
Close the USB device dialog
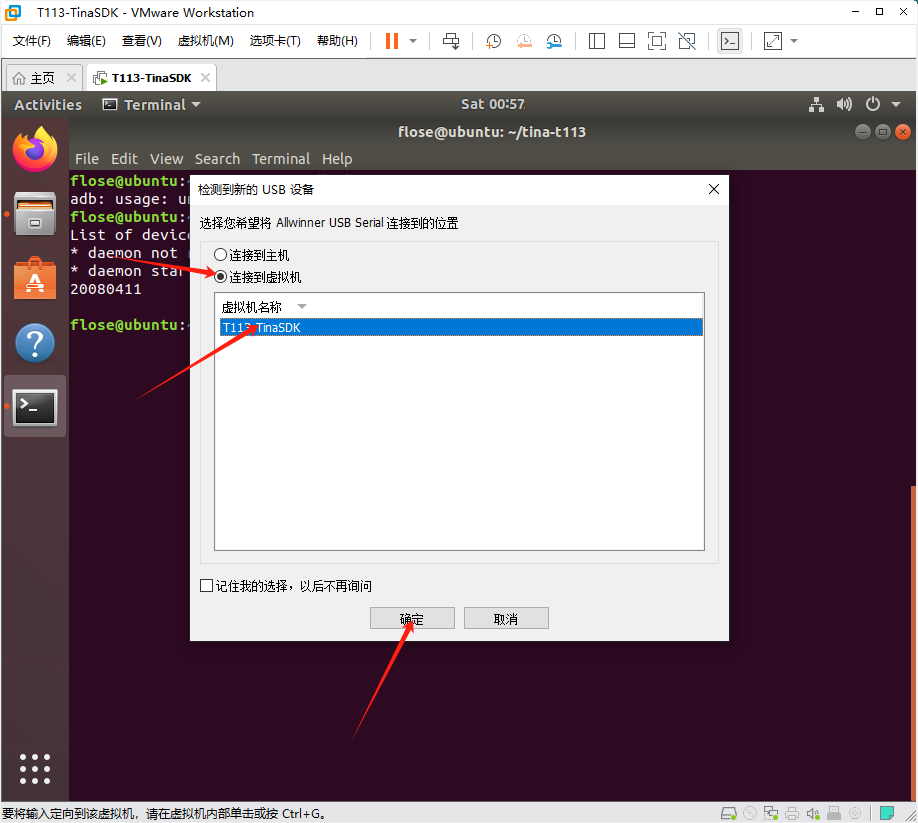tap(714, 189)
